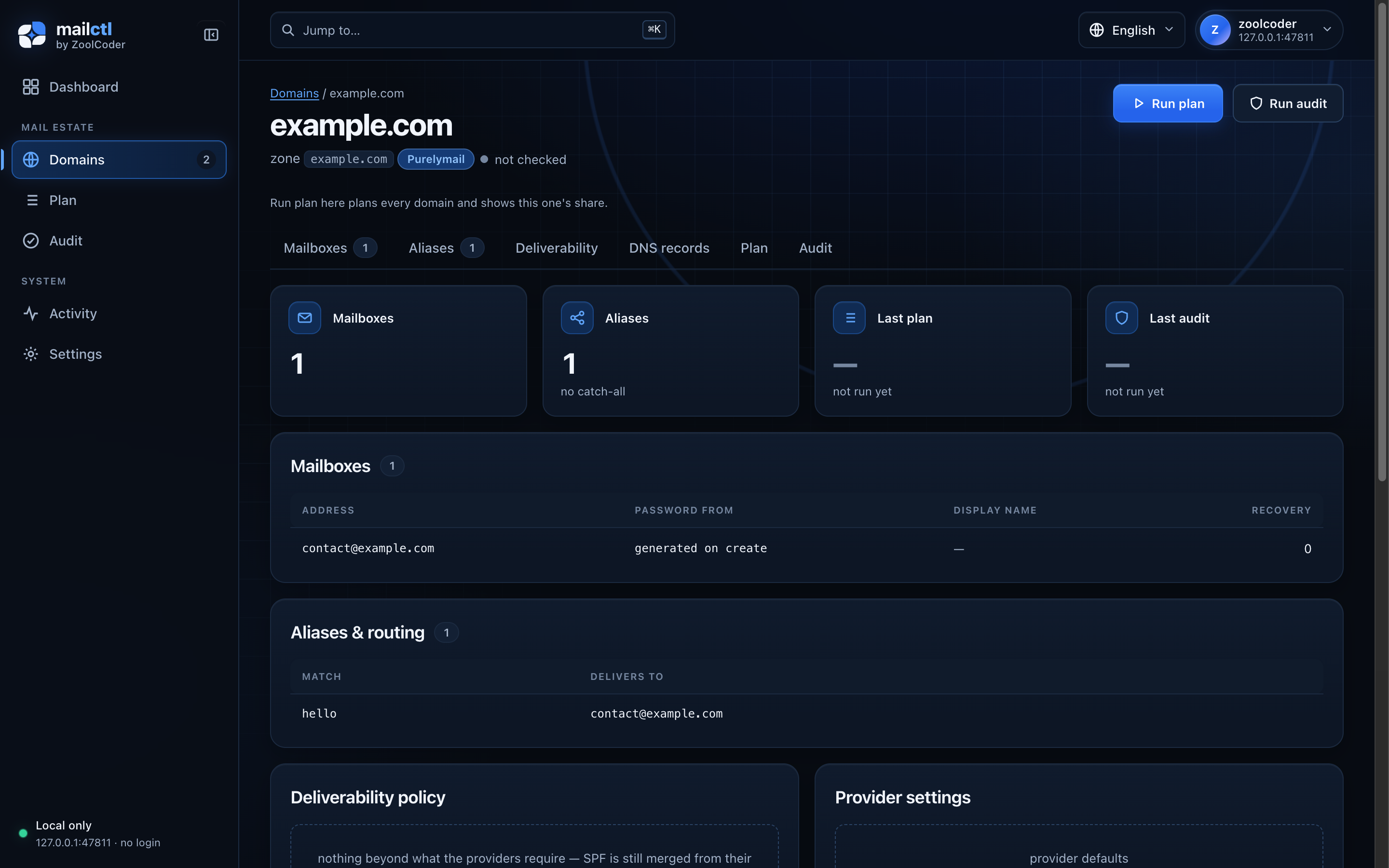Open Dashboard from the sidebar
1389x868 pixels.
[x=119, y=87]
